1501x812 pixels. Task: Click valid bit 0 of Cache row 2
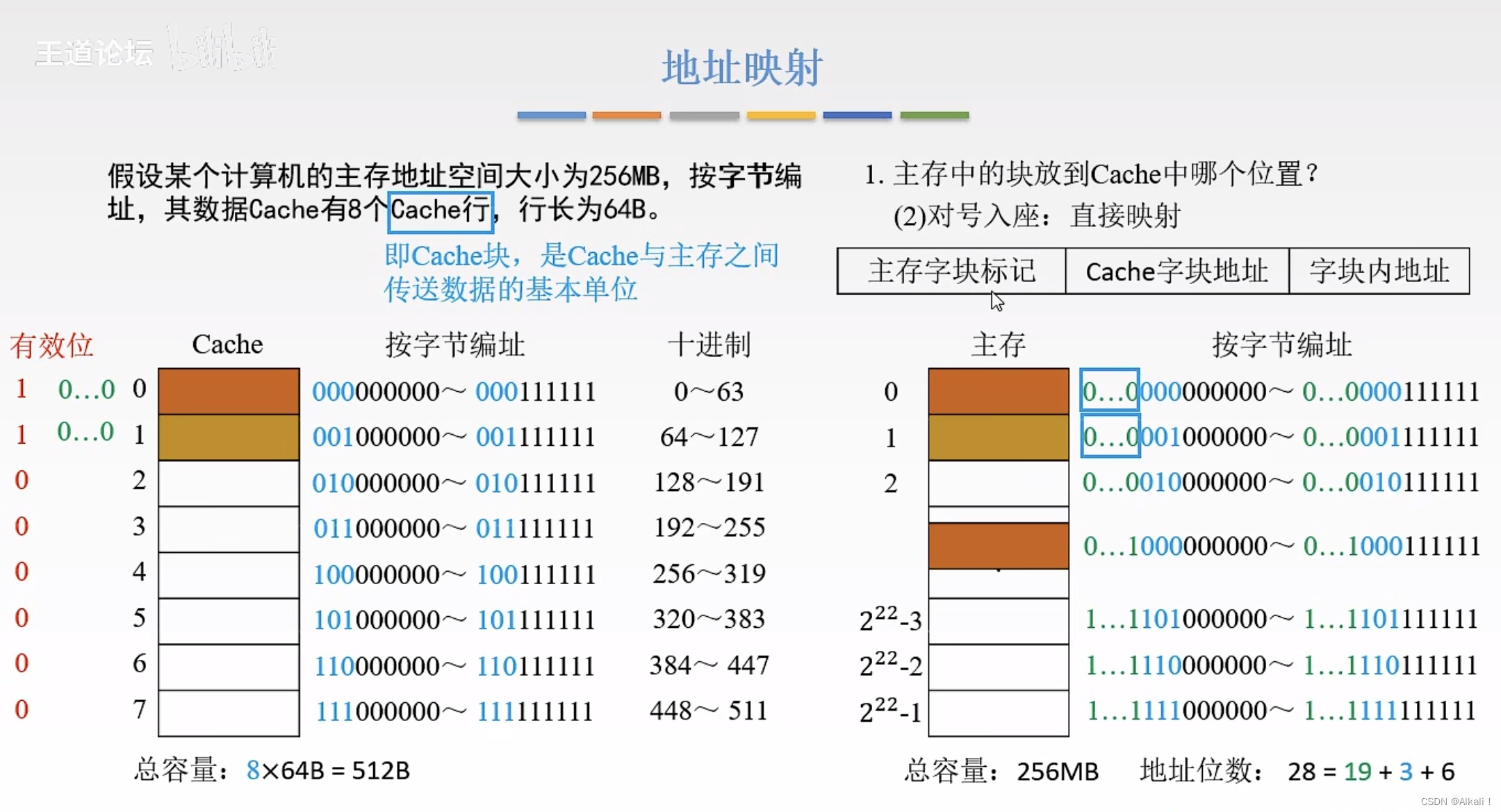(22, 480)
